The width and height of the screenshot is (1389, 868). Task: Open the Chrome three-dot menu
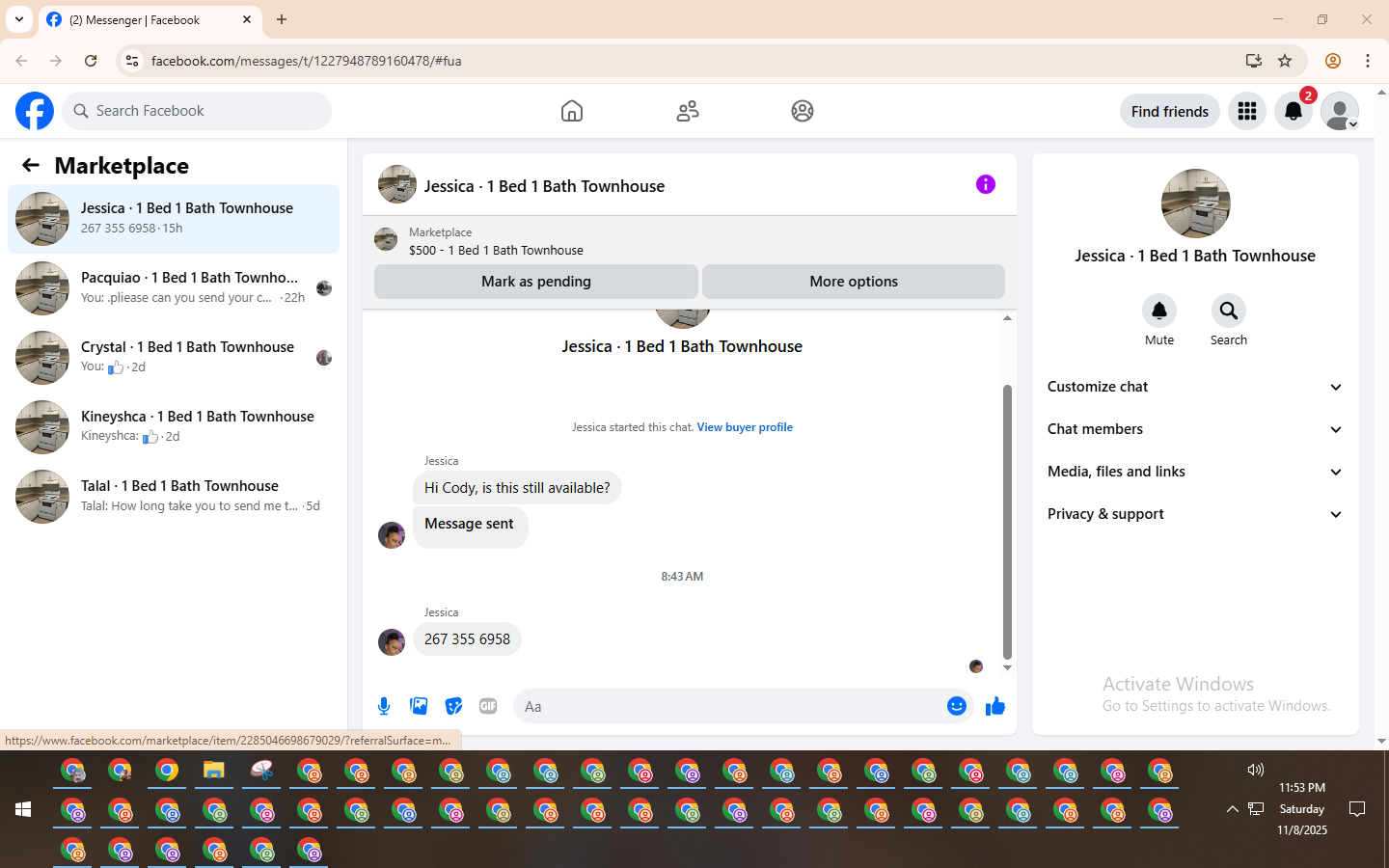(x=1368, y=61)
